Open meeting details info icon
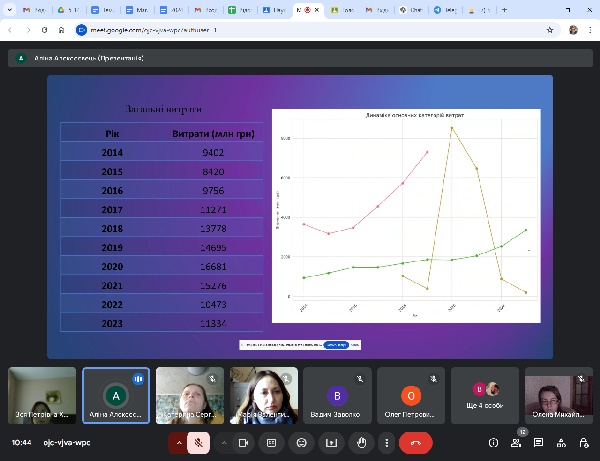Viewport: 600px width, 461px height. [x=493, y=442]
